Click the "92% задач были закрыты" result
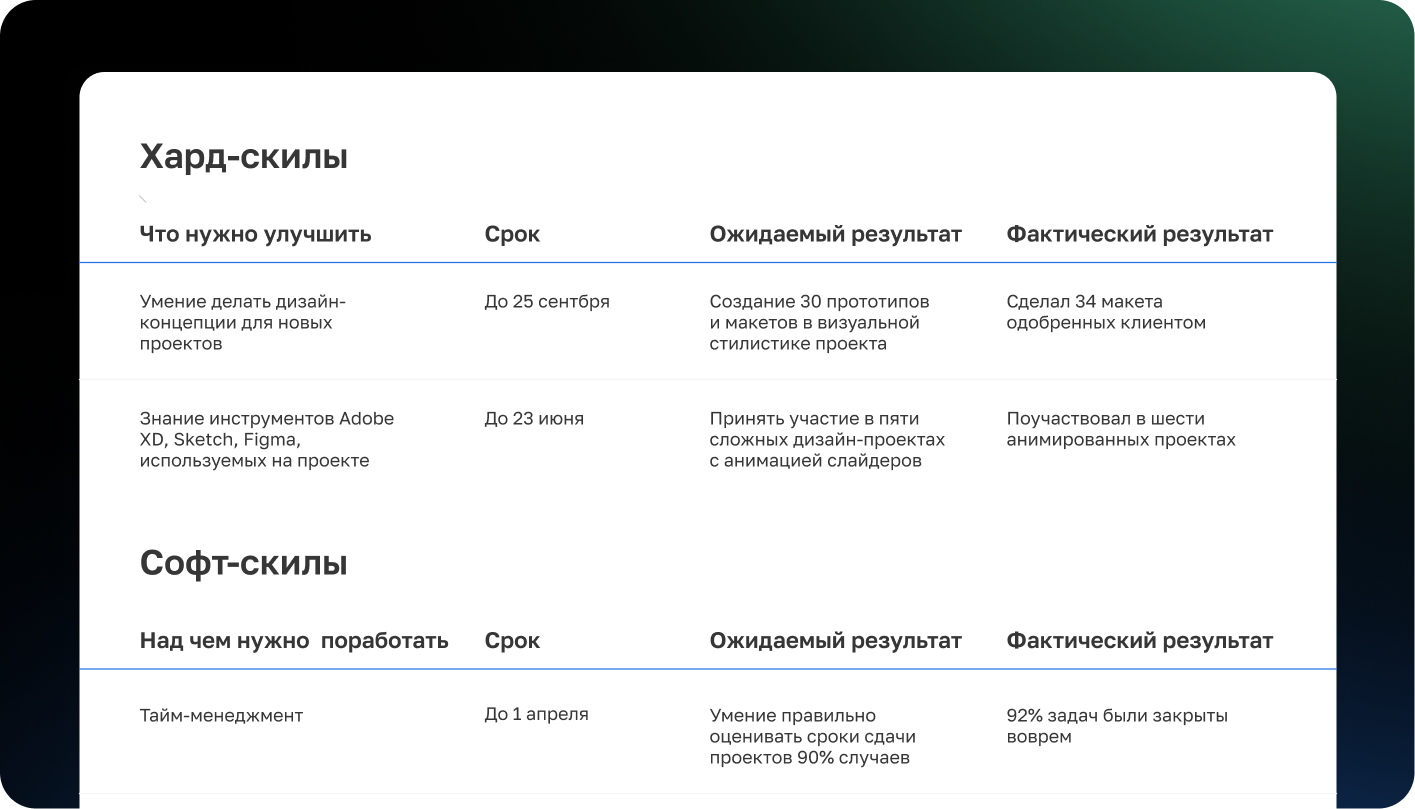 pyautogui.click(x=1116, y=726)
